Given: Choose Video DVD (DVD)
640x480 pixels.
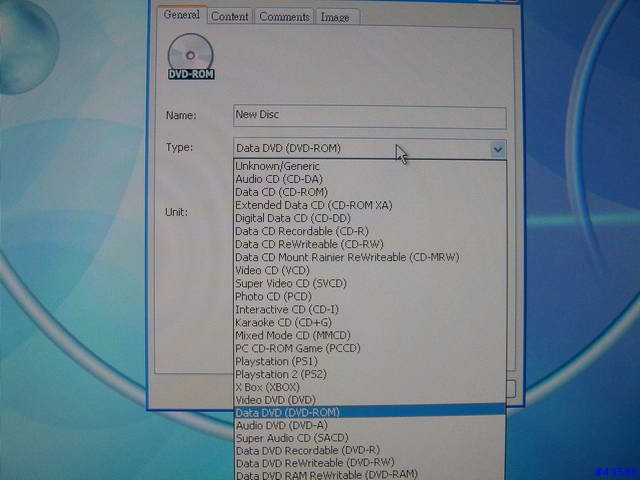Looking at the screenshot, I should coord(370,400).
